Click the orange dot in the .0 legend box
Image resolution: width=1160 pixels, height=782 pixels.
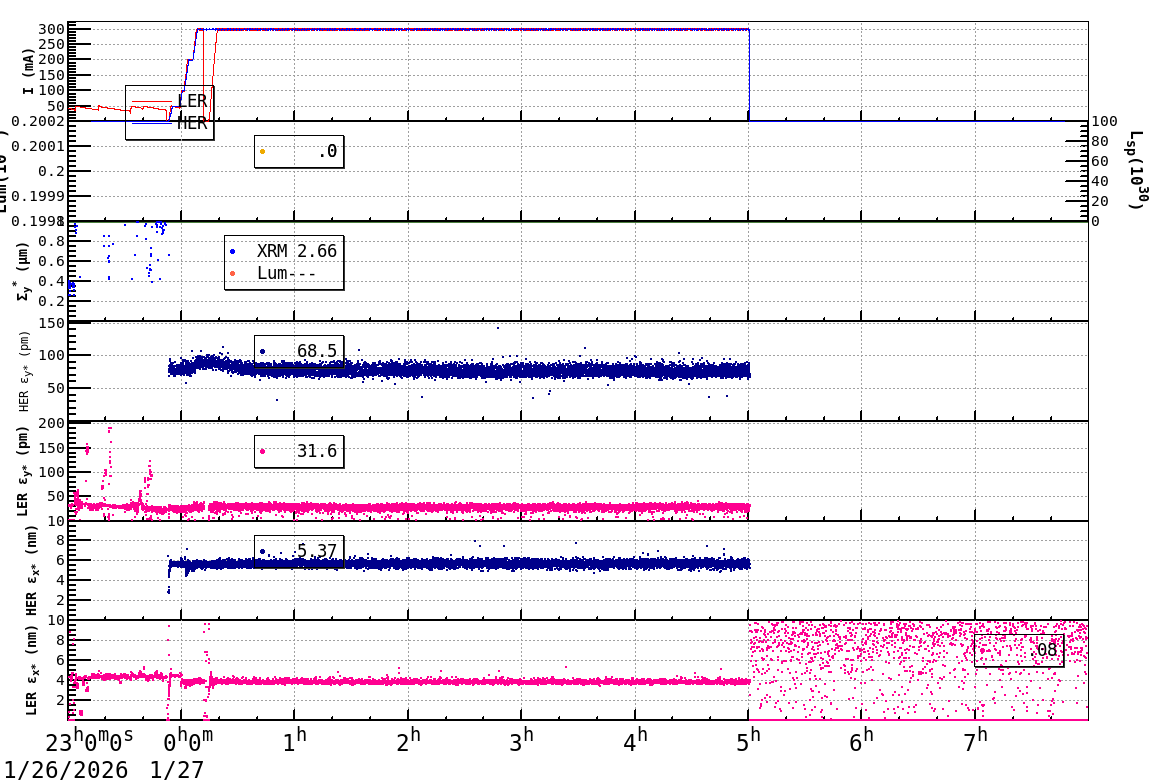(x=262, y=151)
